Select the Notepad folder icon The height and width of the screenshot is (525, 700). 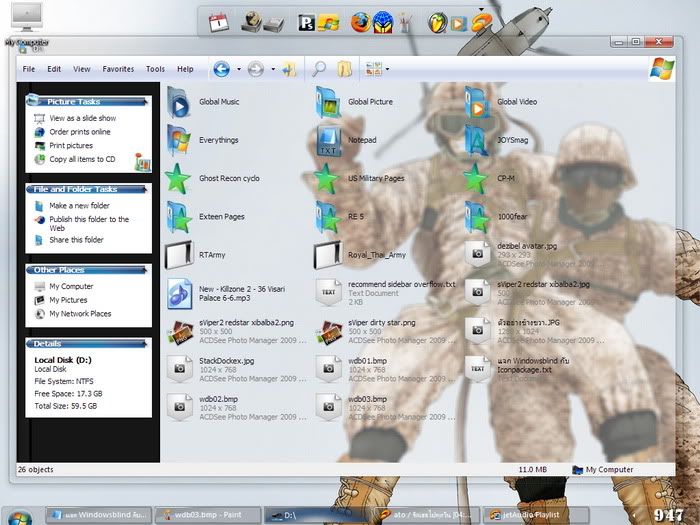tap(328, 140)
